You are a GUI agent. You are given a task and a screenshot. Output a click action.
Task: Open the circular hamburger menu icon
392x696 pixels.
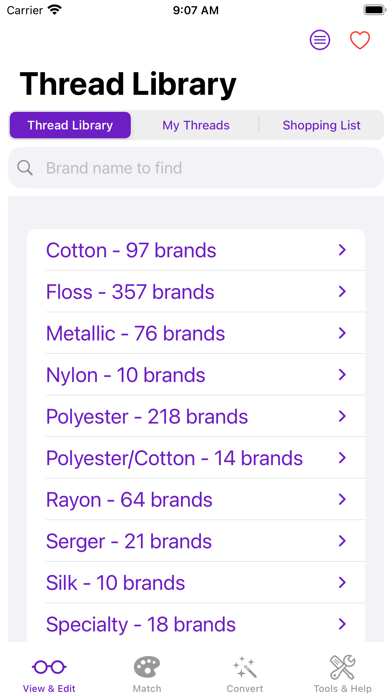coord(320,40)
